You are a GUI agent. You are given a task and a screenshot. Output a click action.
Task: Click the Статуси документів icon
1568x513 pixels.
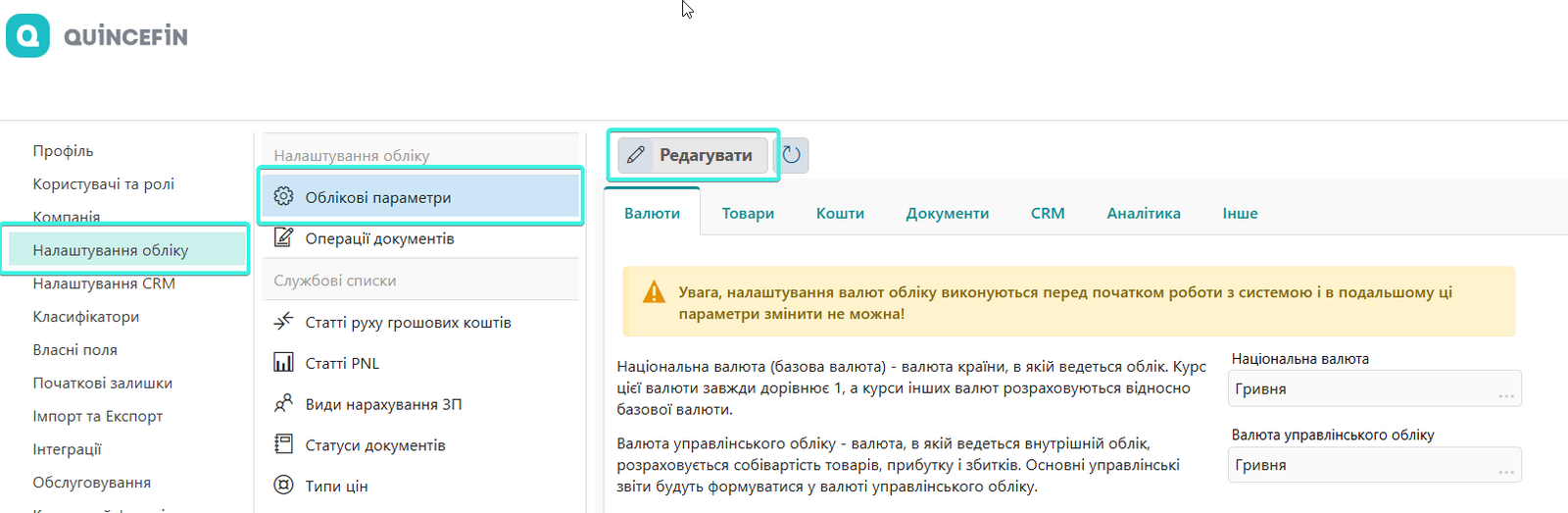pos(283,444)
